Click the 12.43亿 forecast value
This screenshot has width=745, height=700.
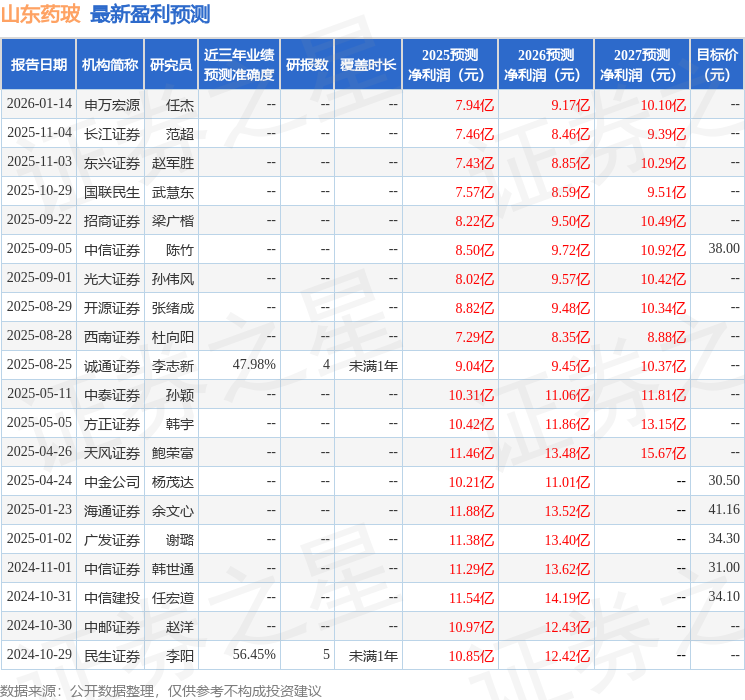(x=567, y=626)
